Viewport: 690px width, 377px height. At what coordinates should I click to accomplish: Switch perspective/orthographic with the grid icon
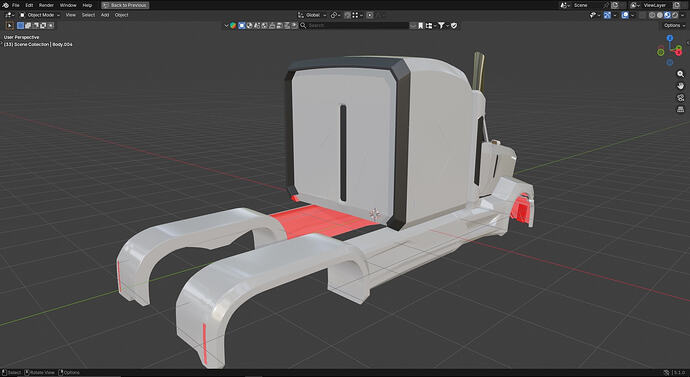tap(680, 109)
